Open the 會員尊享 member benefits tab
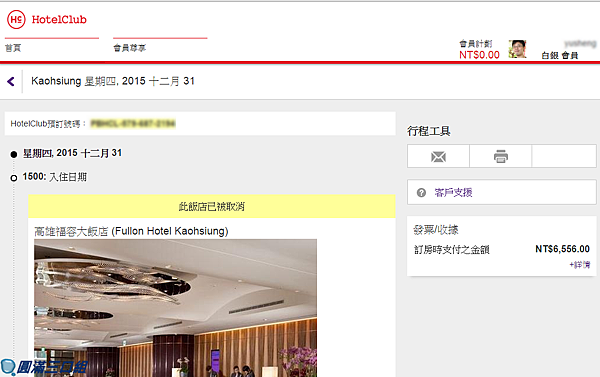Image resolution: width=600 pixels, height=377 pixels. 130,48
